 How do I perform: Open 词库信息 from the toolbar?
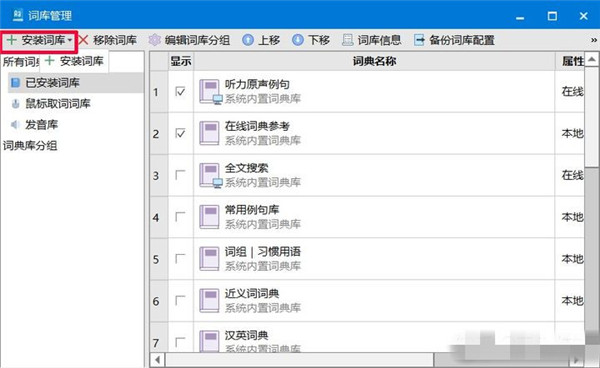372,40
